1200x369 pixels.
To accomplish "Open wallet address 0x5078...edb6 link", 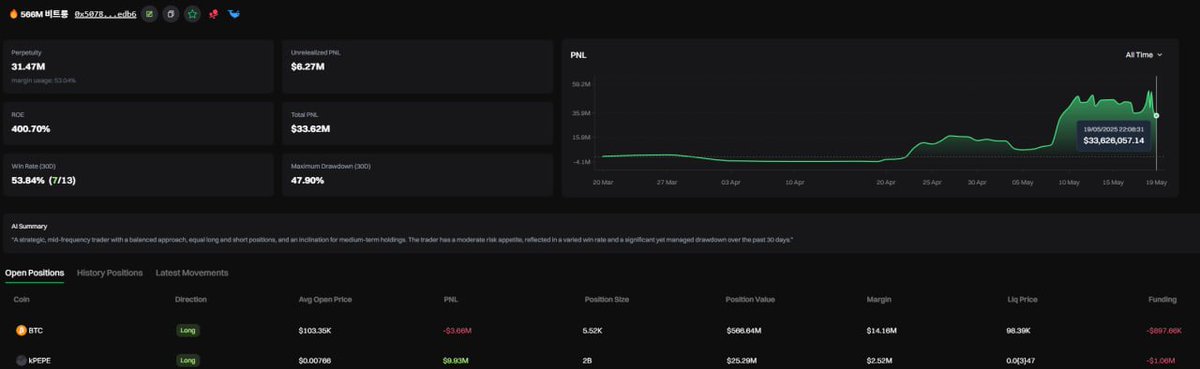I will [105, 15].
